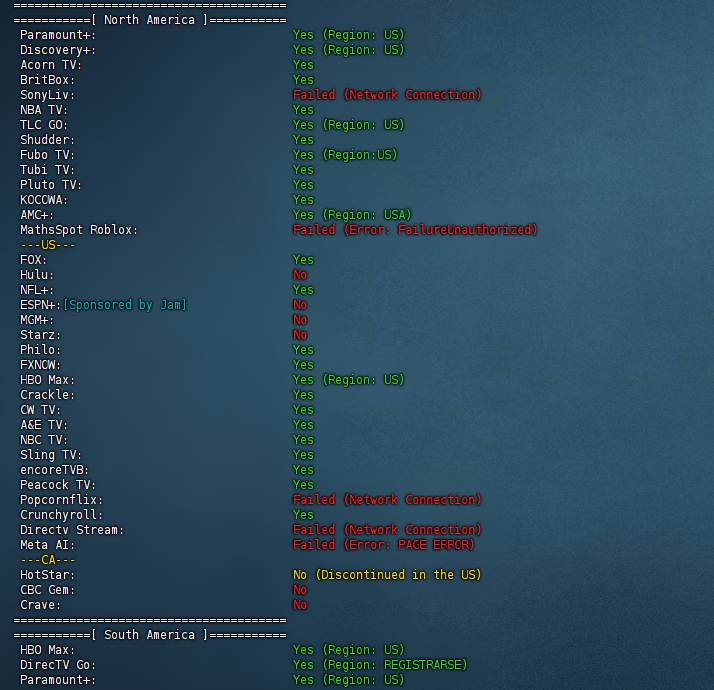Viewport: 714px width, 690px height.
Task: Select FOX's green Yes result
Action: pyautogui.click(x=303, y=260)
